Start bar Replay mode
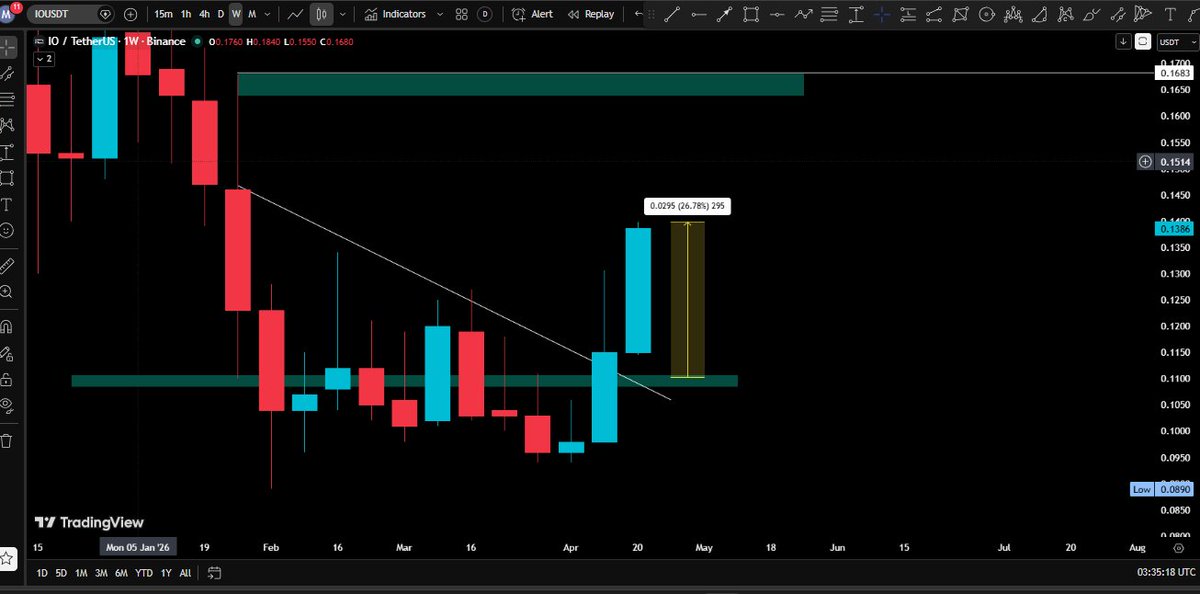The width and height of the screenshot is (1200, 594). click(x=591, y=14)
